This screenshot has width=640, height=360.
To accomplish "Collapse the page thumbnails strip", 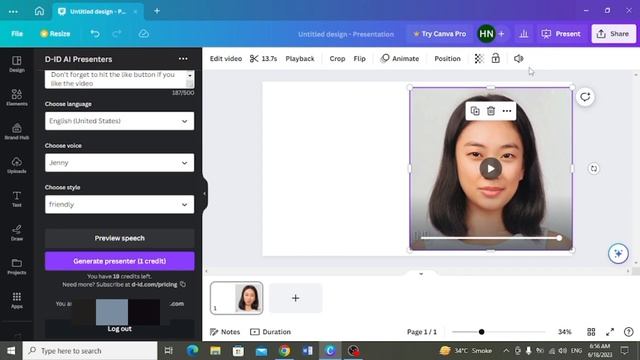I will pyautogui.click(x=421, y=274).
